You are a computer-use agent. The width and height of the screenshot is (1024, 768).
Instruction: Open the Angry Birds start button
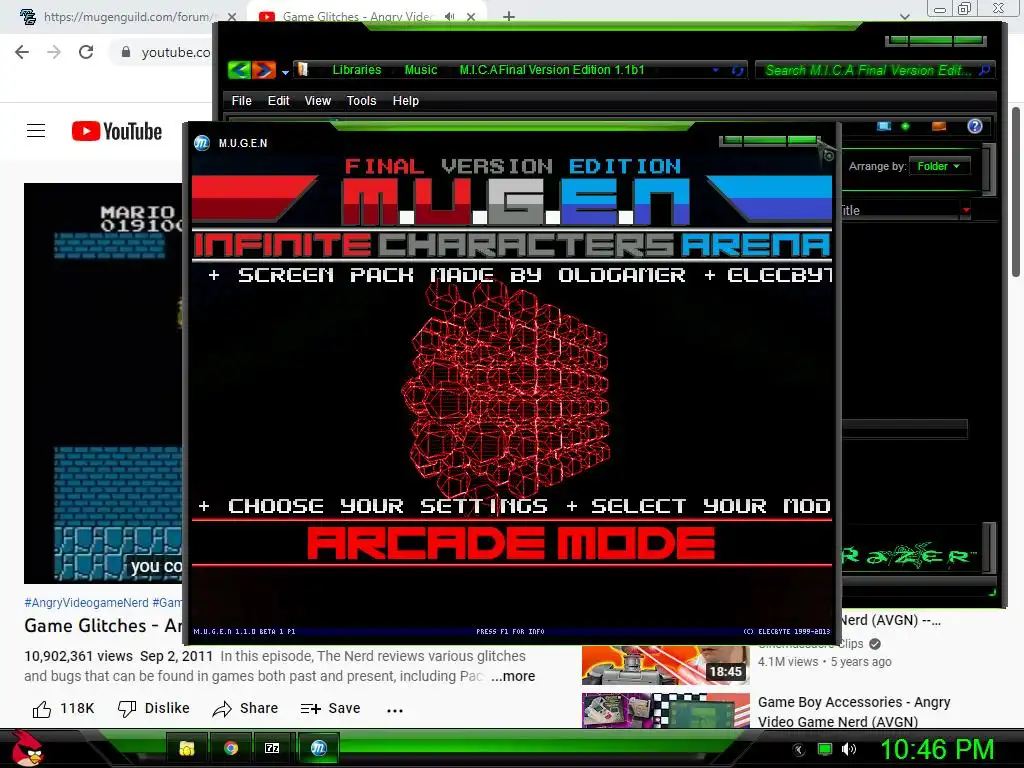(x=27, y=748)
